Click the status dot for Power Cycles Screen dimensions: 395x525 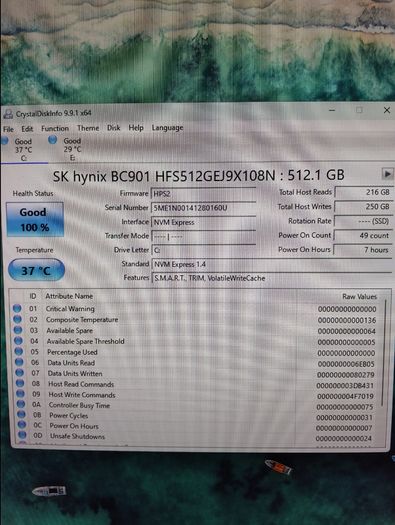click(21, 414)
